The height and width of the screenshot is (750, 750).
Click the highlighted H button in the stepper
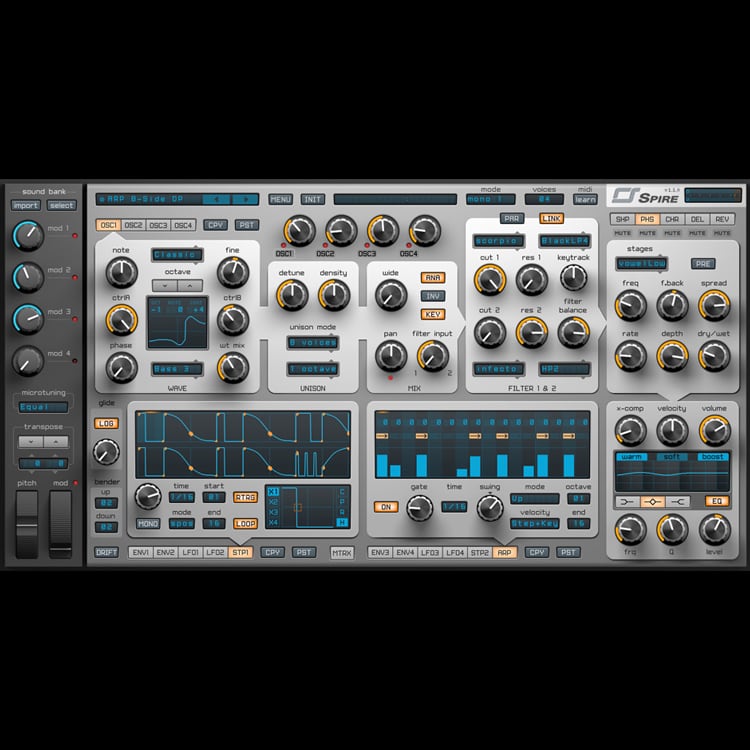342,522
